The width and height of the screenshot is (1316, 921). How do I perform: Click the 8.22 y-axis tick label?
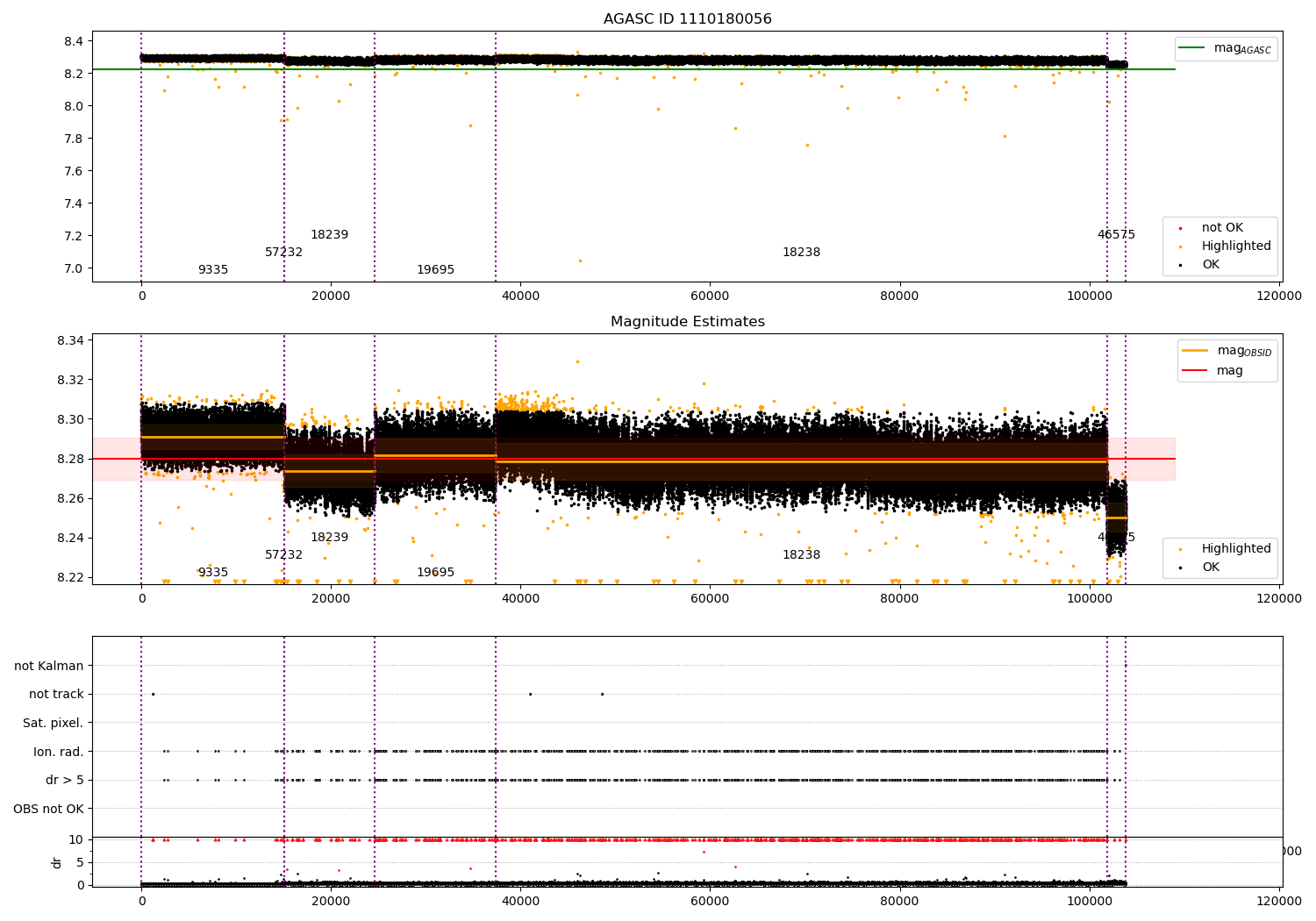(70, 577)
